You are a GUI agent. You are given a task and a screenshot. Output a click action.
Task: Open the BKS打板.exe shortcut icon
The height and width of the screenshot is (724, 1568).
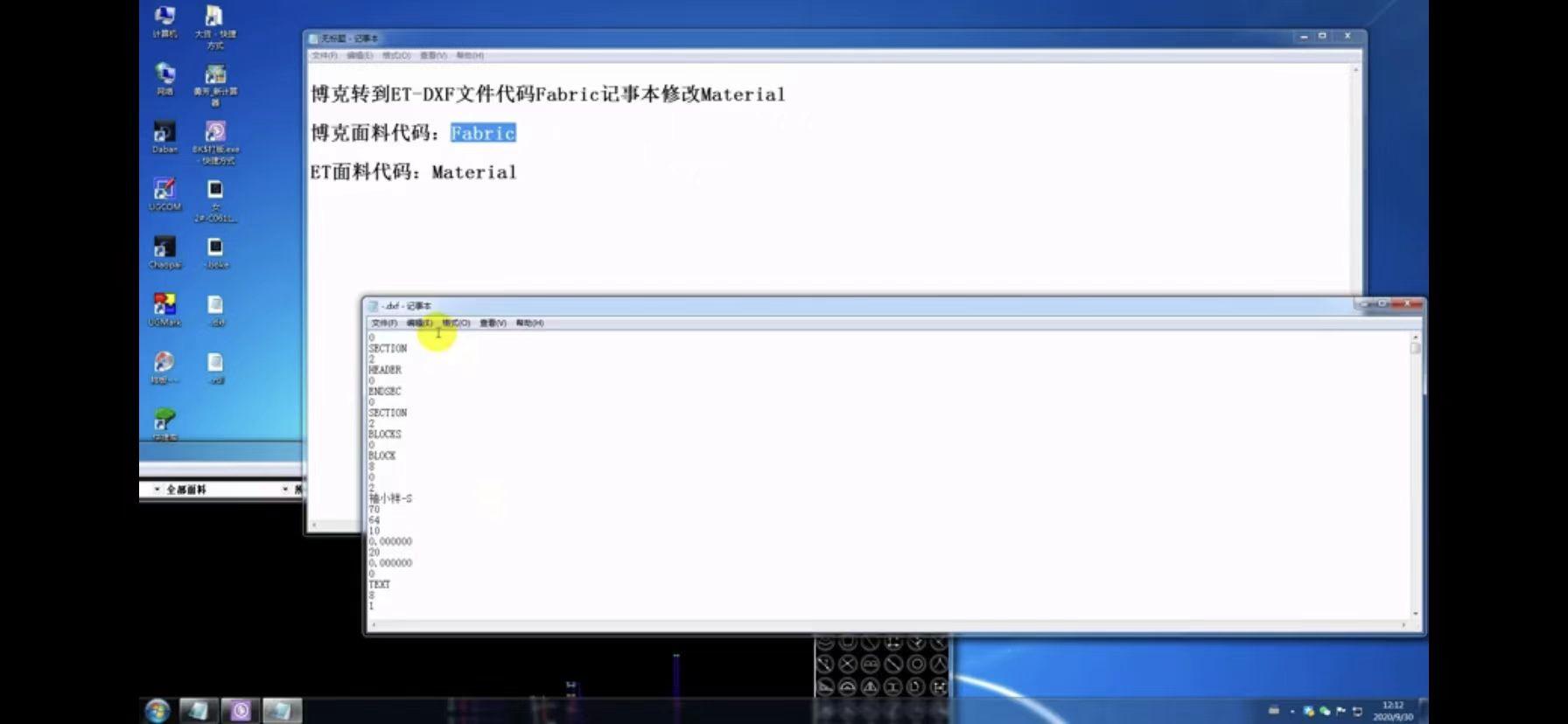click(215, 142)
